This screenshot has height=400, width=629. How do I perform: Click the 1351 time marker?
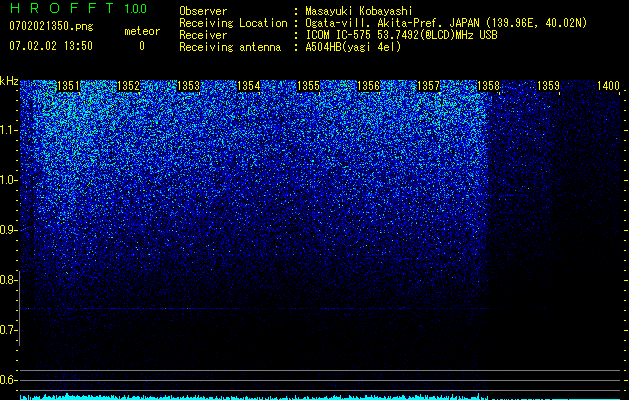68,86
